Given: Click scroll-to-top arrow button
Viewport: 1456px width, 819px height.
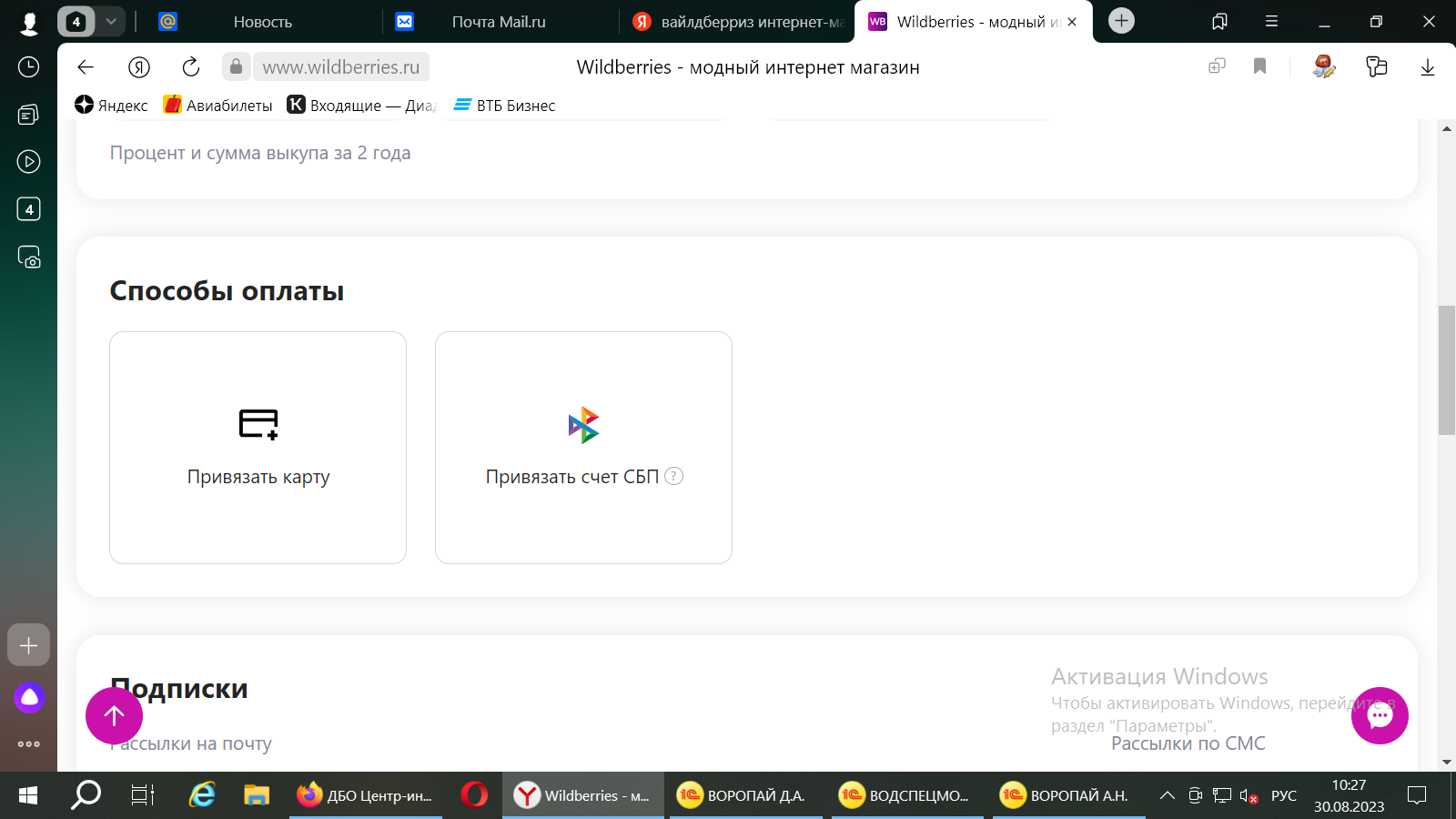Looking at the screenshot, I should [114, 716].
